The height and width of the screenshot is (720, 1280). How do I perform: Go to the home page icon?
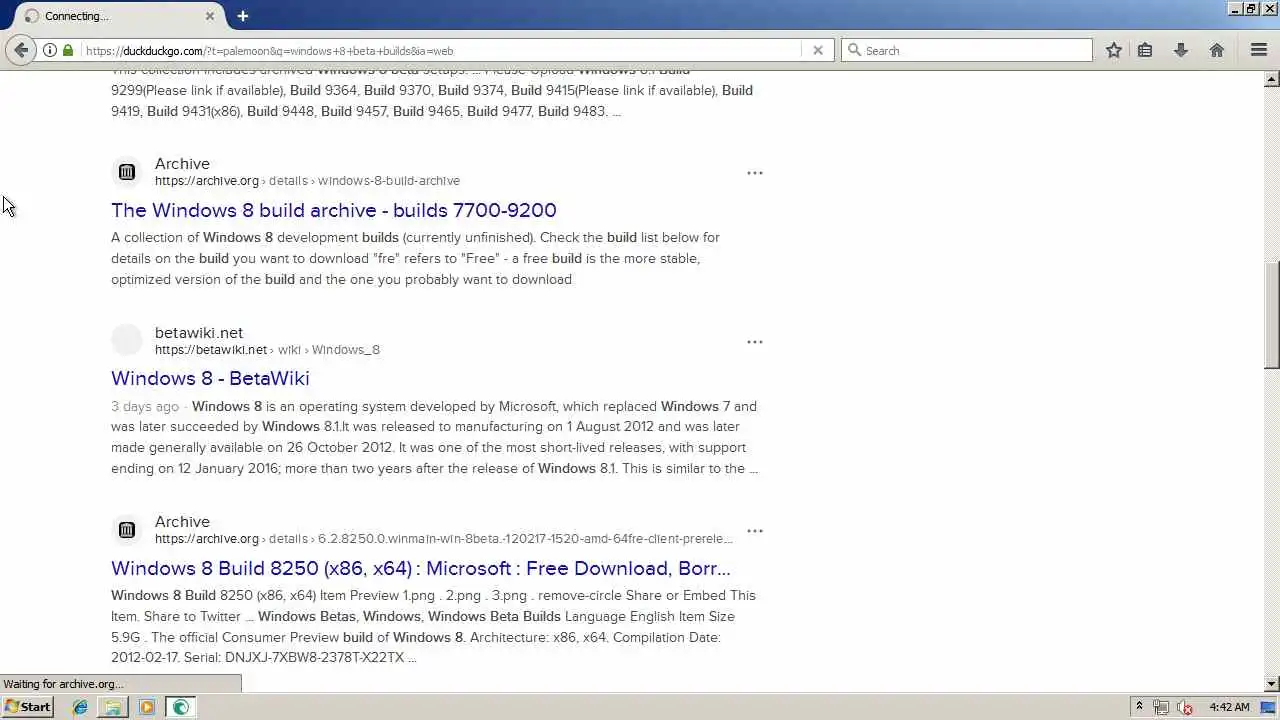coord(1217,50)
